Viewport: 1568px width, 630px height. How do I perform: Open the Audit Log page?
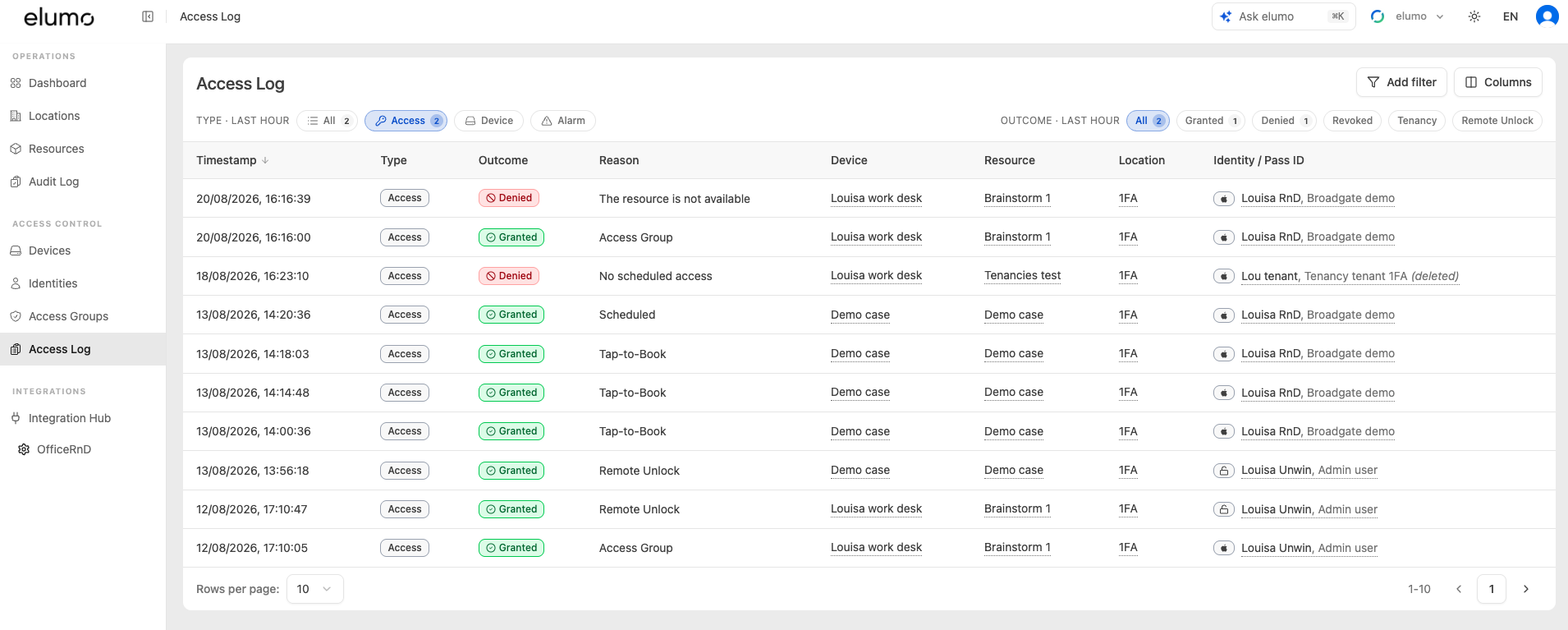click(83, 182)
